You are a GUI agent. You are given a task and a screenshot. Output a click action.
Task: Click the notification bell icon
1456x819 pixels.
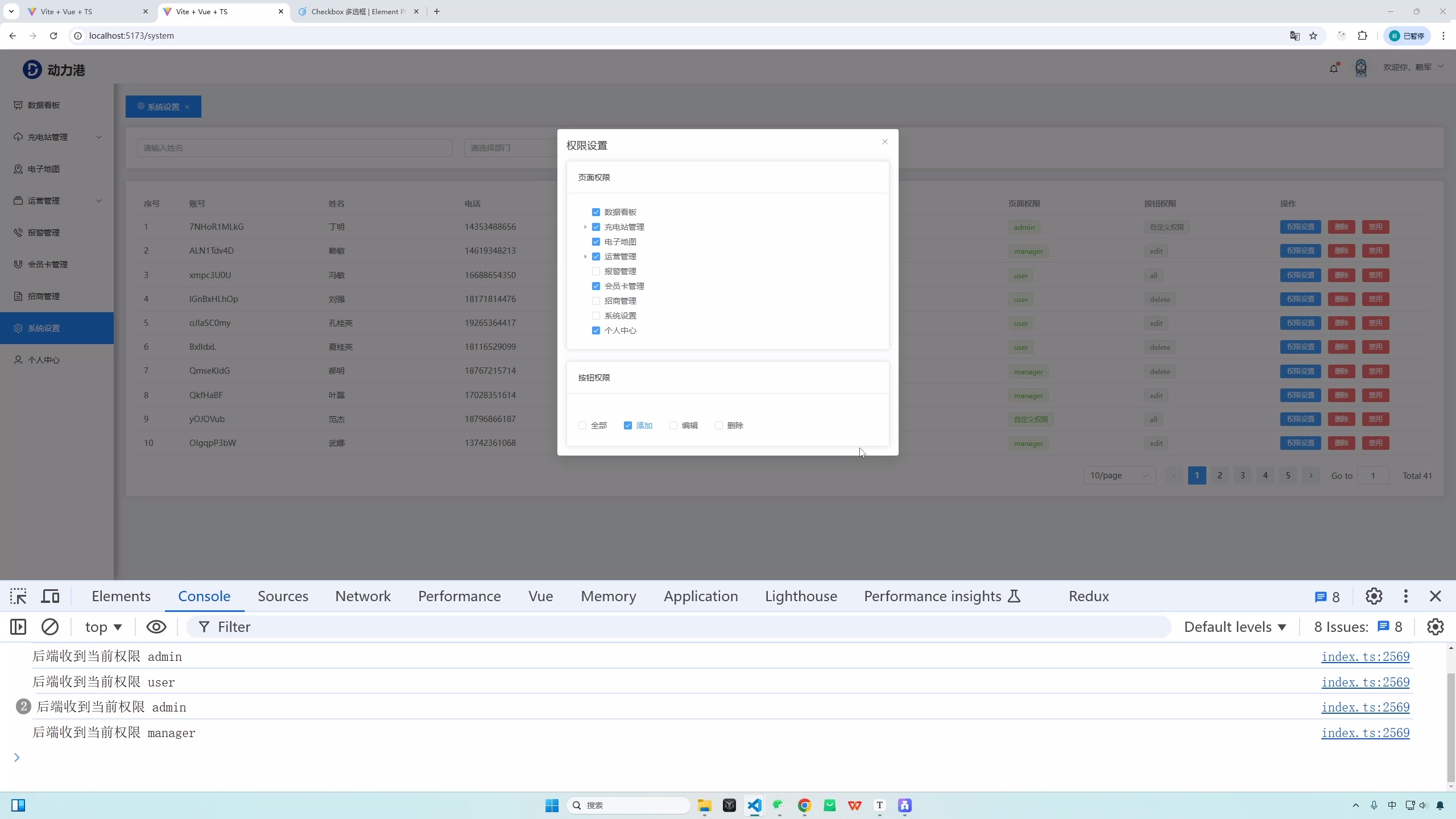tap(1334, 68)
